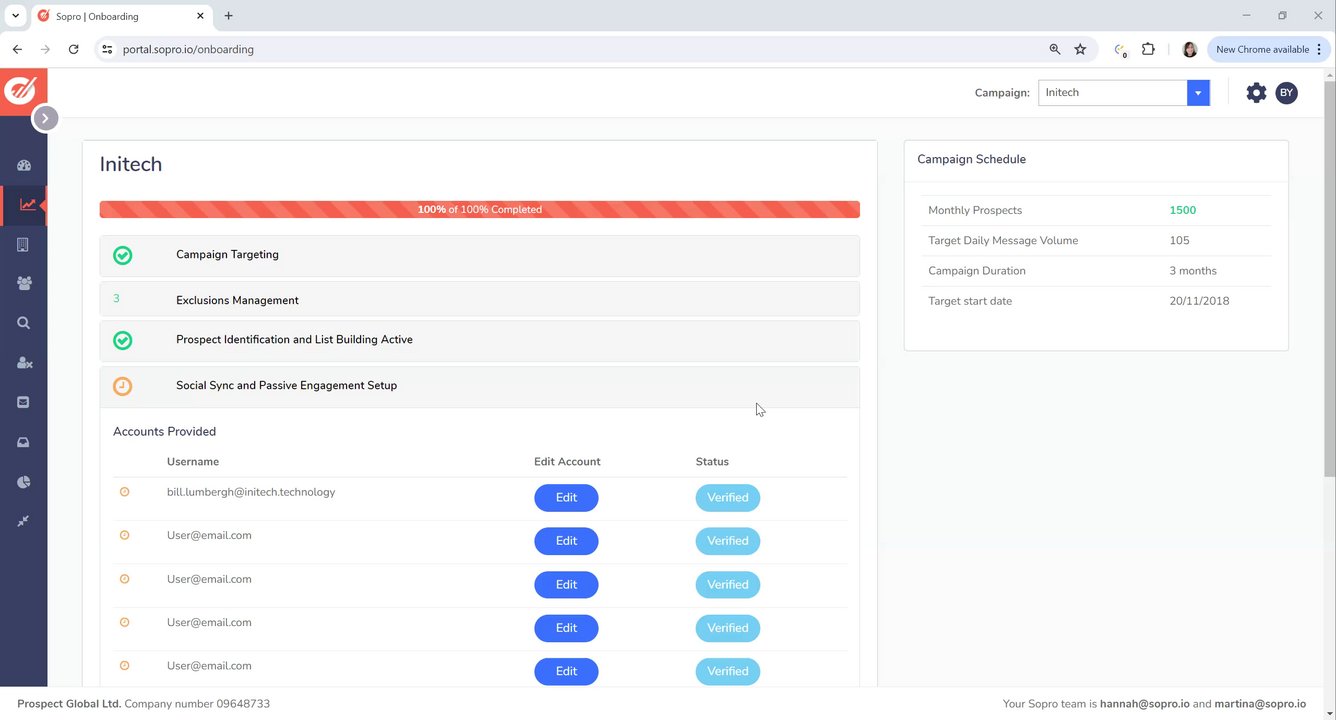Click the Chrome profile picture
The height and width of the screenshot is (720, 1336).
click(x=1190, y=49)
